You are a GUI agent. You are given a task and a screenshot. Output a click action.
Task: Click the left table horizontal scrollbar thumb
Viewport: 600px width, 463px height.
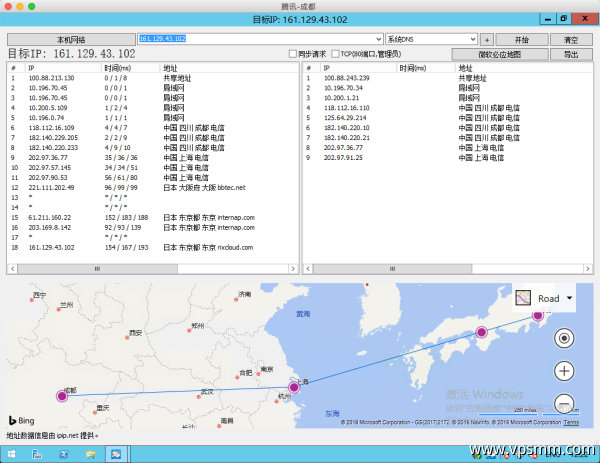[98, 269]
